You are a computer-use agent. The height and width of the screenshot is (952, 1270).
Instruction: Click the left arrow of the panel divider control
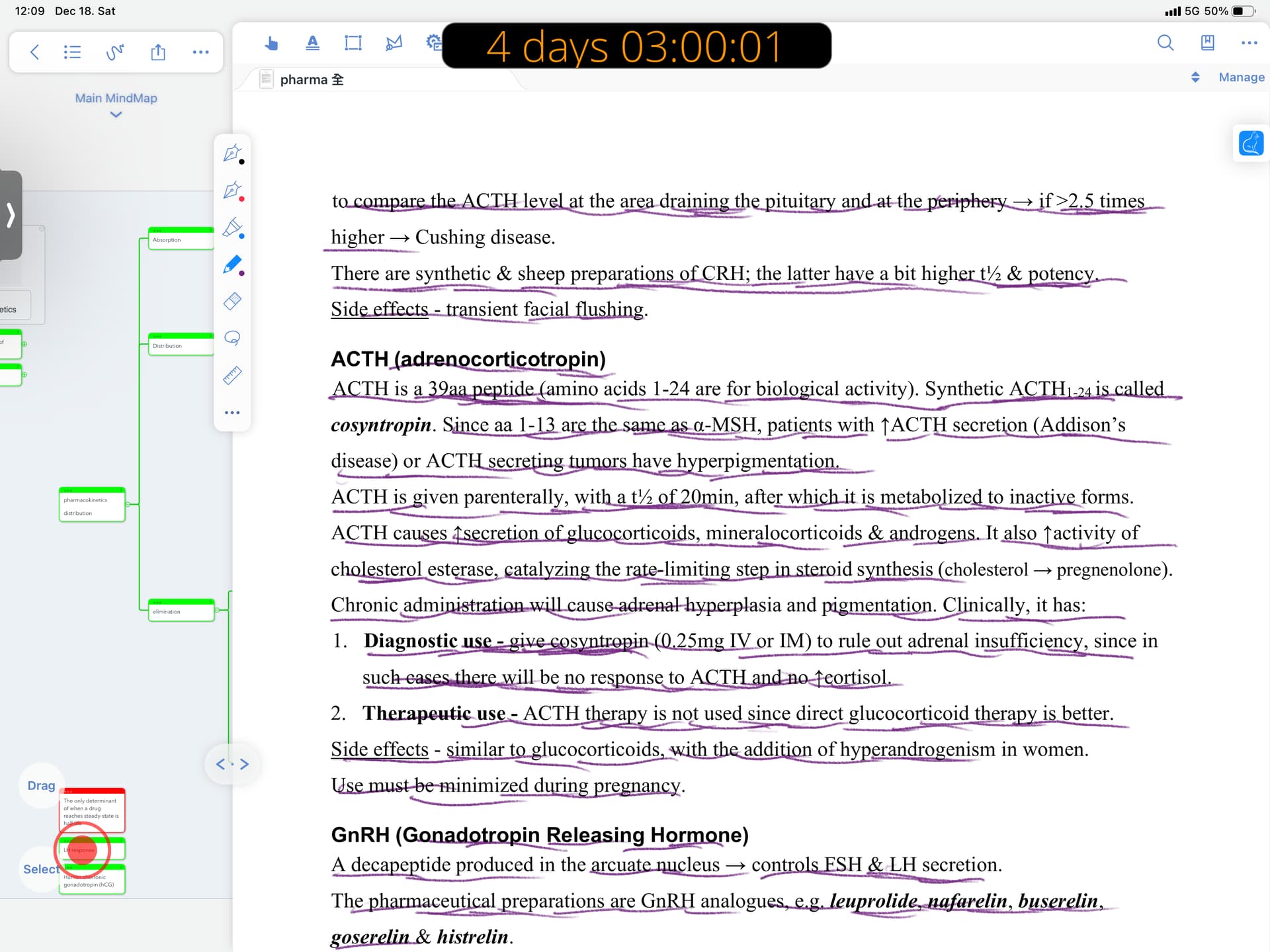click(220, 764)
